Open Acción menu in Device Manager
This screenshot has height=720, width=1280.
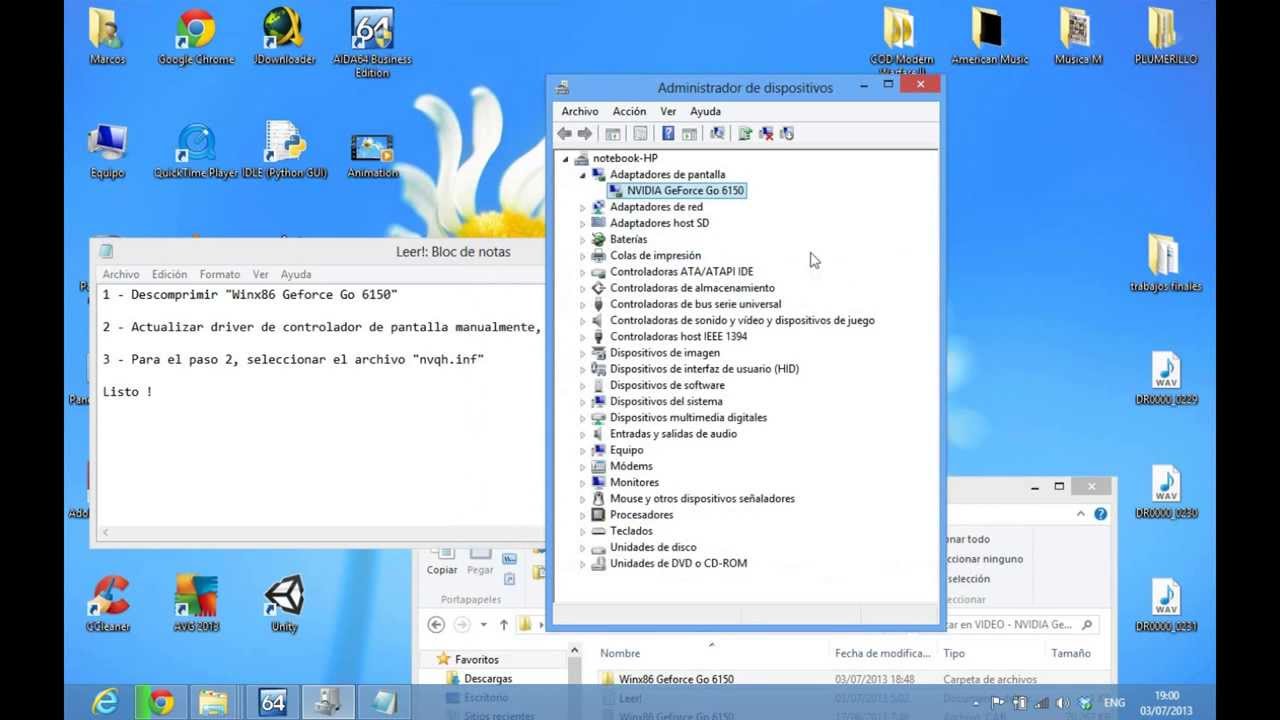629,111
